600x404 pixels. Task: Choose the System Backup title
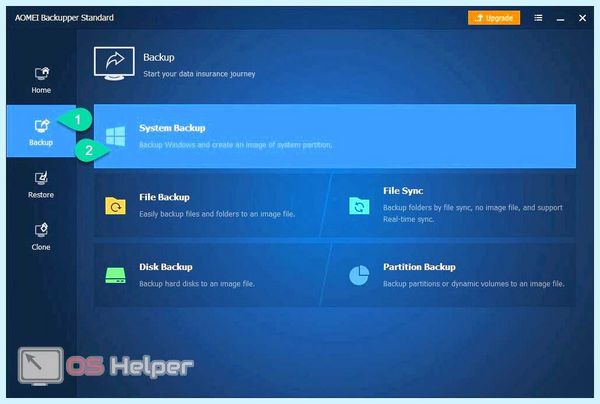click(x=172, y=128)
